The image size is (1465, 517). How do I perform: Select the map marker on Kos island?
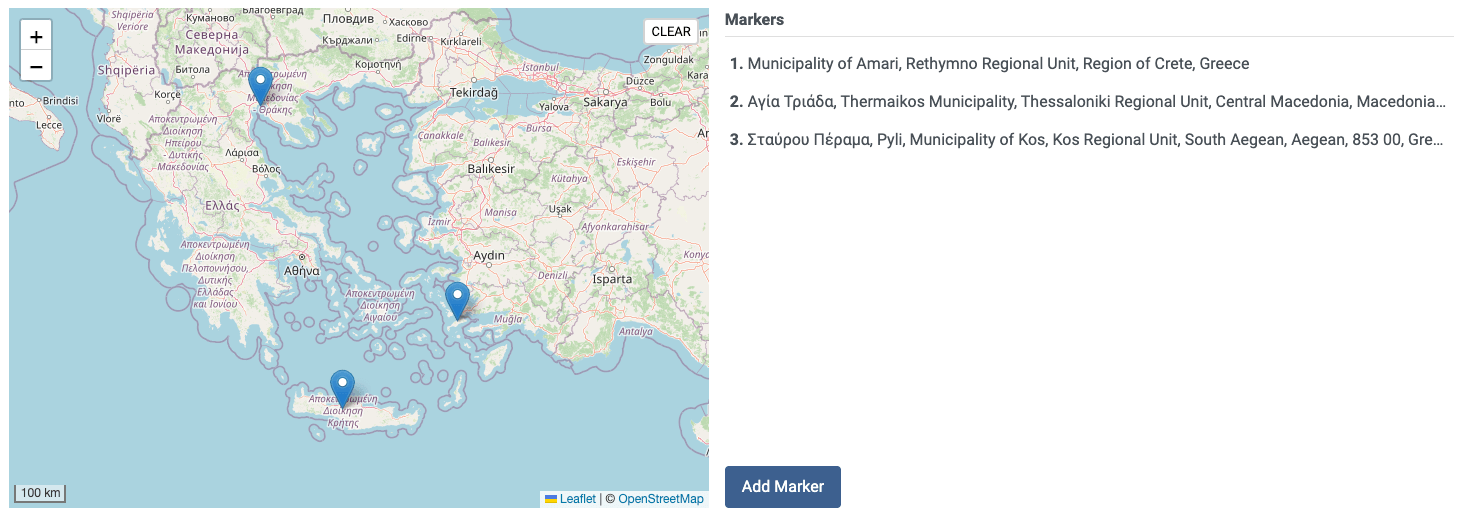coord(457,301)
